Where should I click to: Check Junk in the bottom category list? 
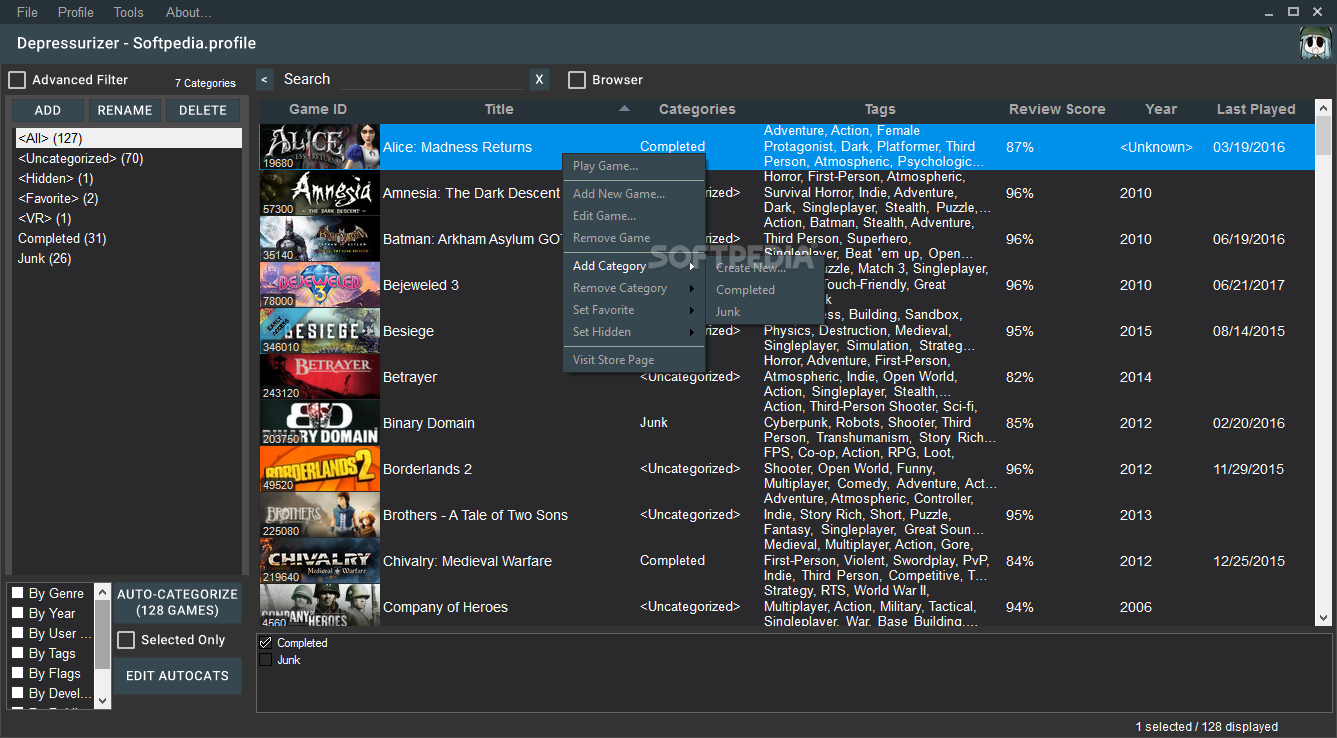[x=265, y=660]
